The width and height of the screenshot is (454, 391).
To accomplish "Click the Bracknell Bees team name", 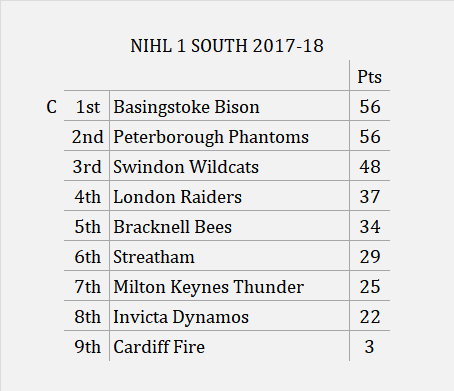I will (172, 227).
